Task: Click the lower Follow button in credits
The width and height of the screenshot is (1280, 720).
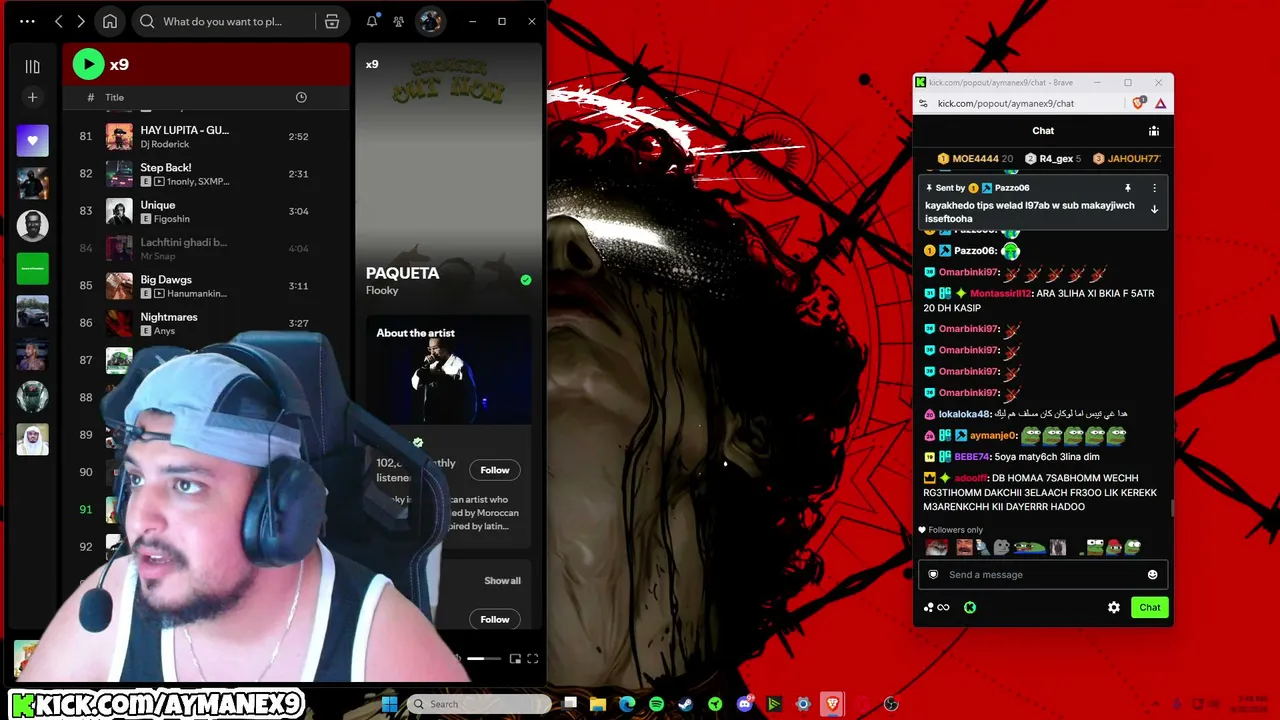Action: 495,619
